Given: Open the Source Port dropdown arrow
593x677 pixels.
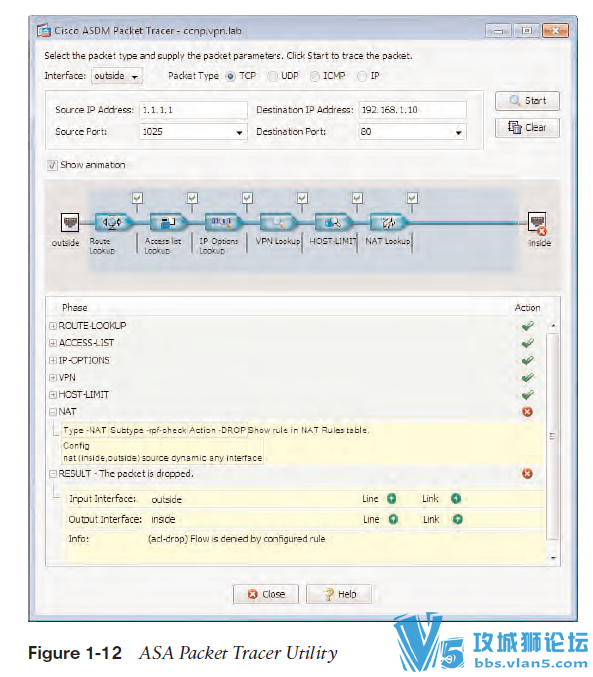Looking at the screenshot, I should (x=239, y=133).
